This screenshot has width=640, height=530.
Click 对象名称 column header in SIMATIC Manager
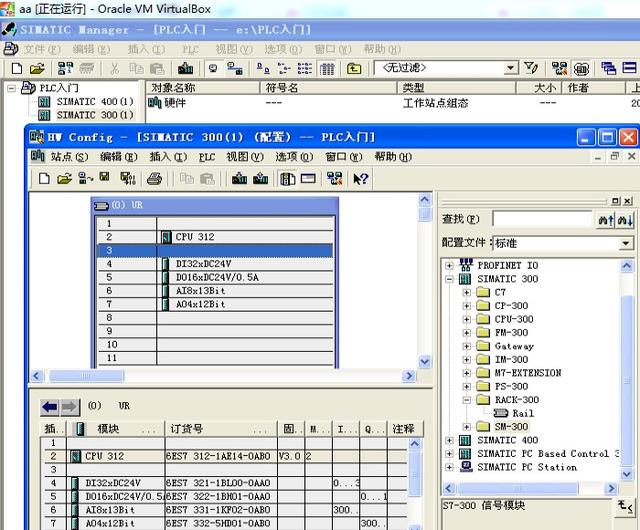[203, 88]
